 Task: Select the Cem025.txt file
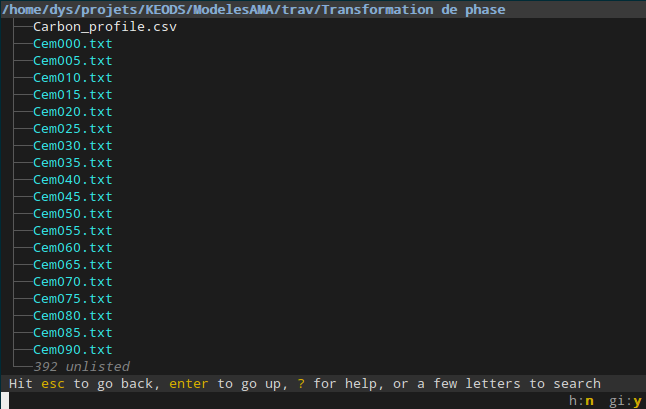73,129
